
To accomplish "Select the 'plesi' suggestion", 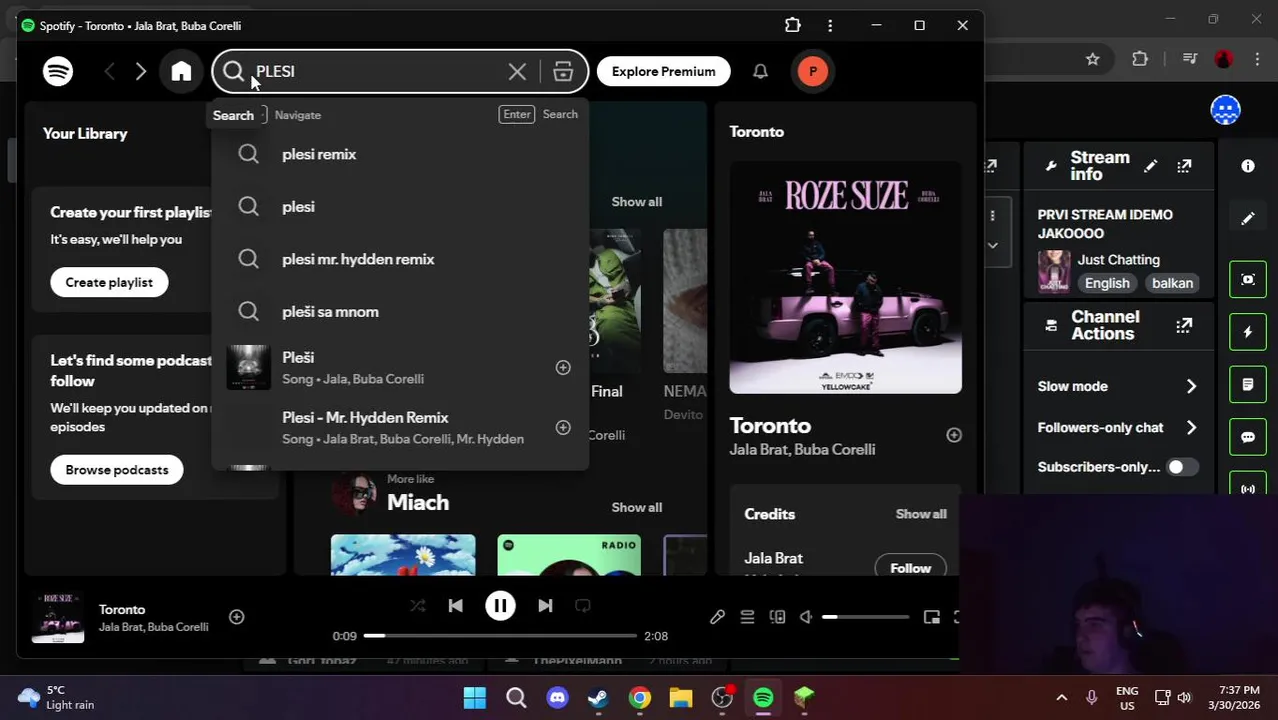I will (x=400, y=206).
